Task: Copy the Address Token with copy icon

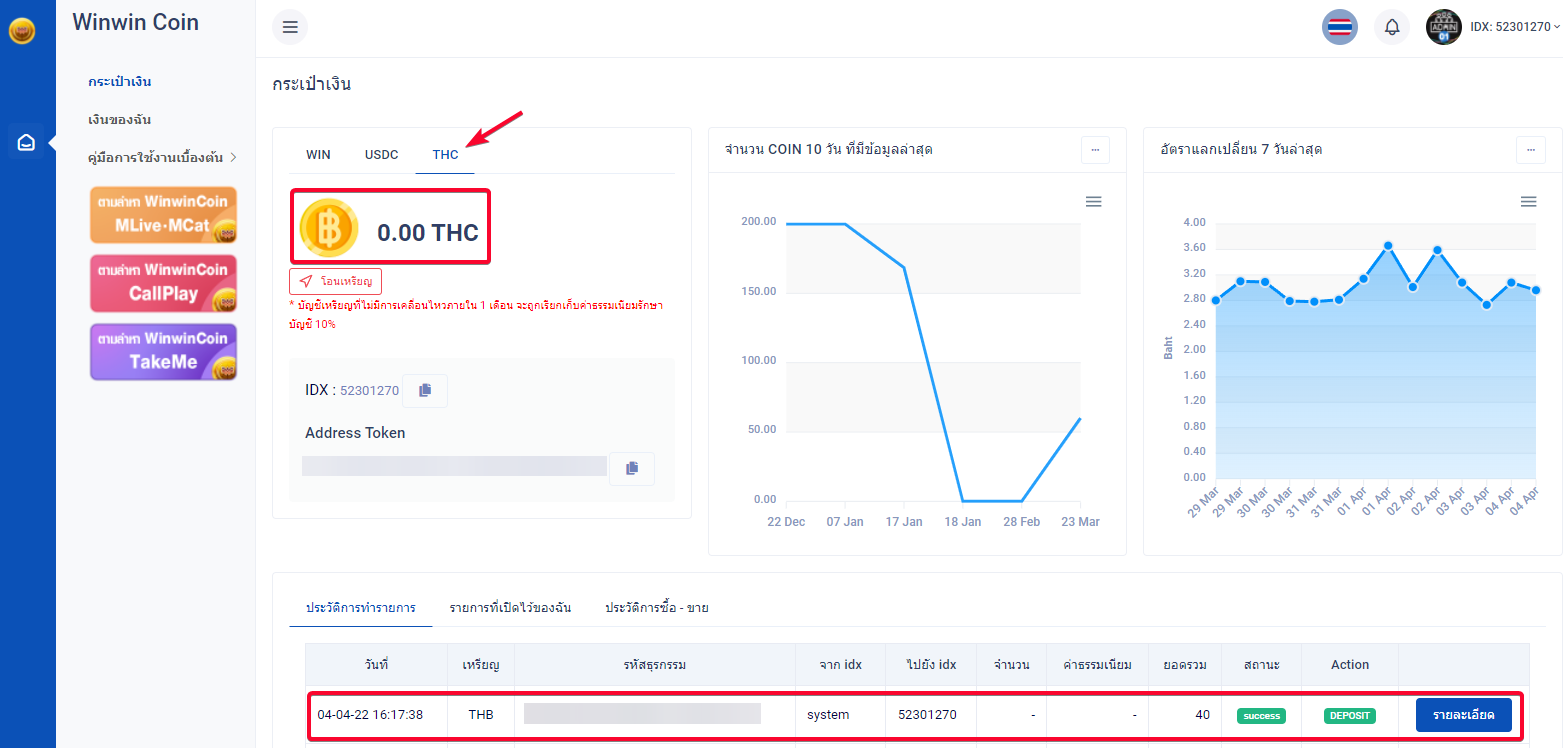Action: (x=631, y=468)
